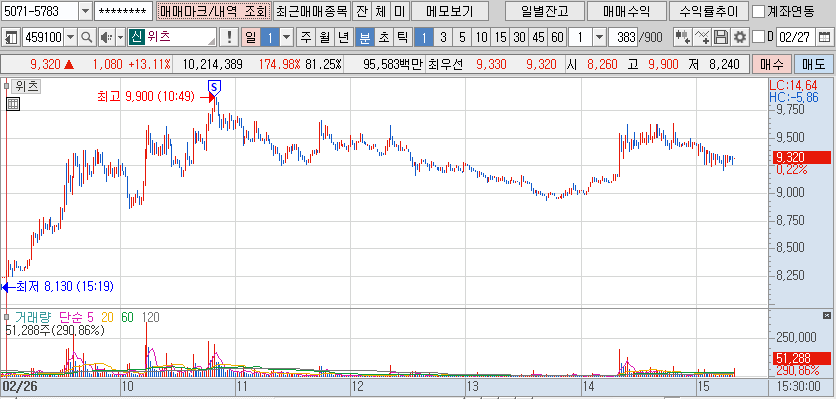Choose 45-minute interval
The image size is (836, 399).
pyautogui.click(x=538, y=37)
